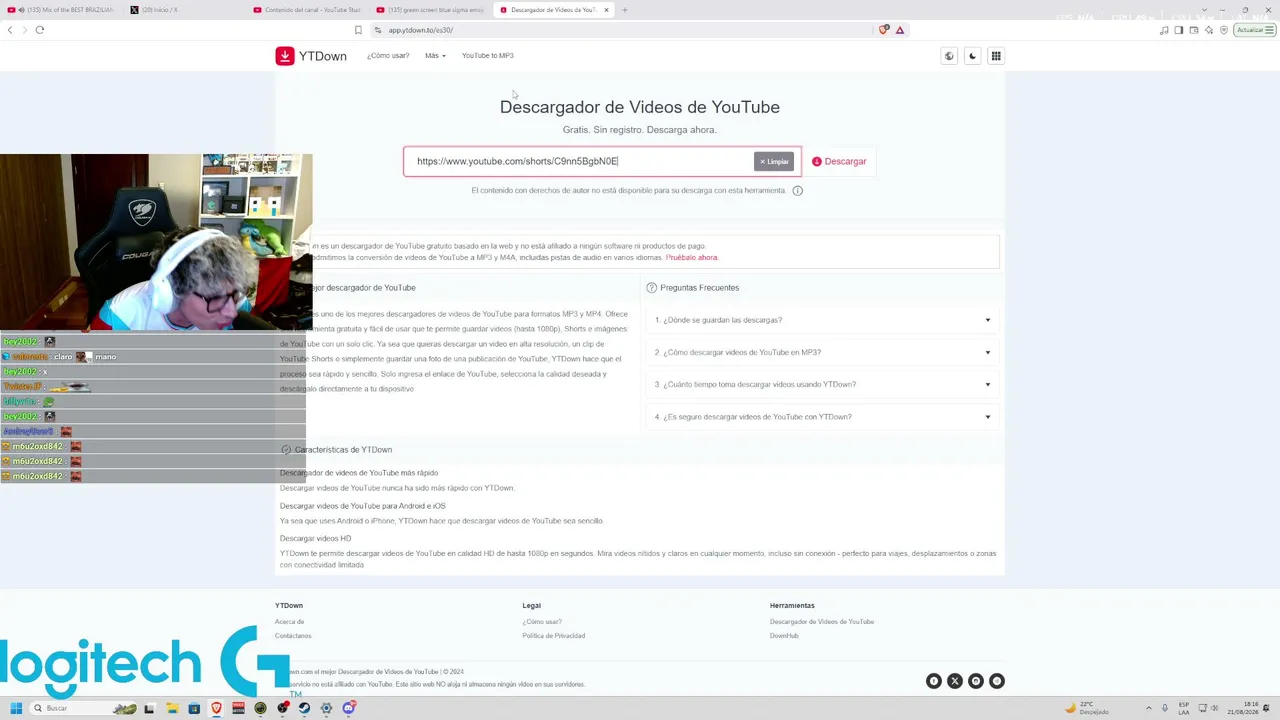Open Brave Shields lion icon

[x=883, y=30]
